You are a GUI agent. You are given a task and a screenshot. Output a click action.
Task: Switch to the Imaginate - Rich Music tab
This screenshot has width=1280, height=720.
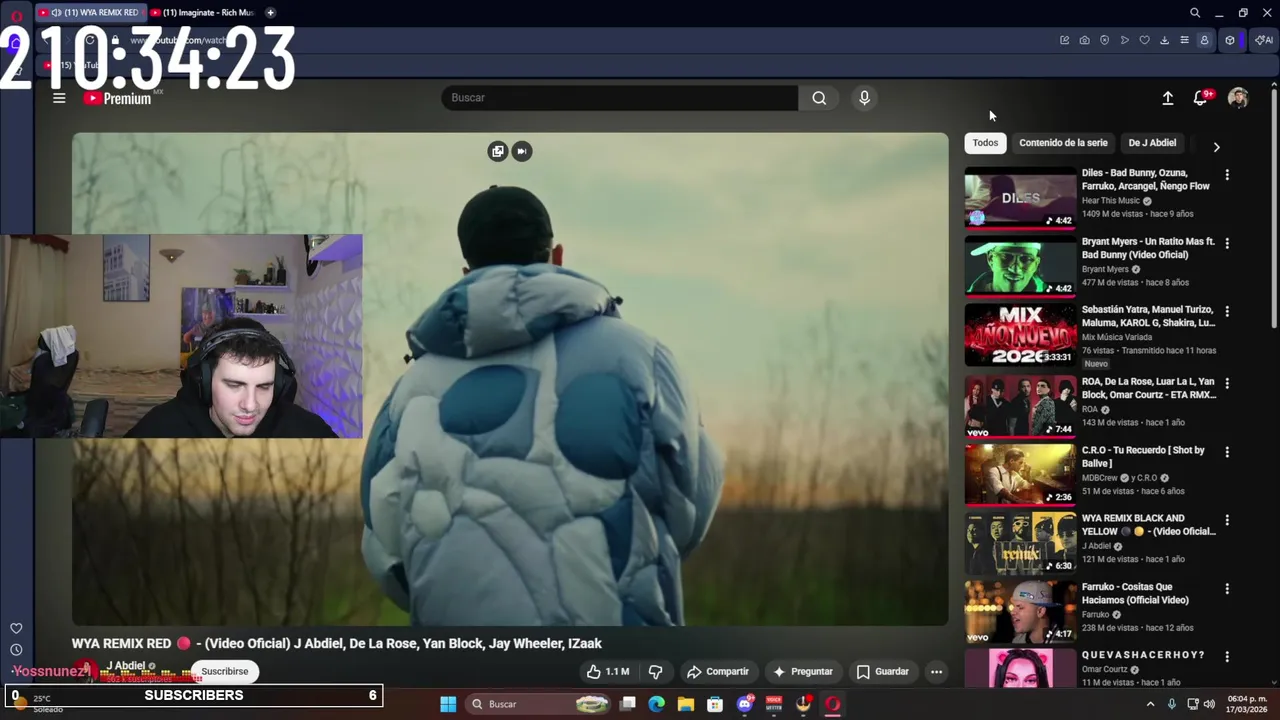pyautogui.click(x=202, y=13)
